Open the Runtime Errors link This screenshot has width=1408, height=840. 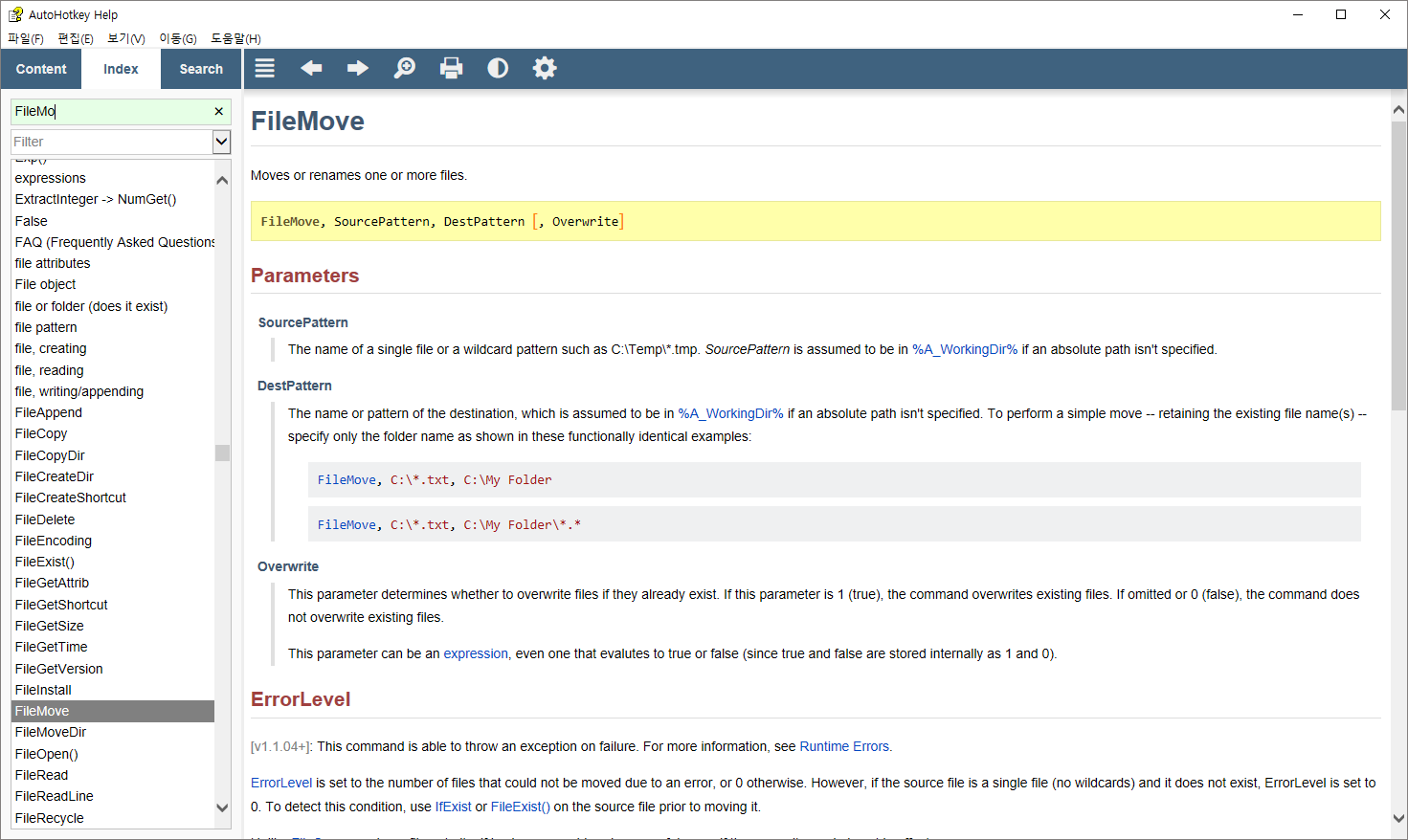pyautogui.click(x=844, y=746)
